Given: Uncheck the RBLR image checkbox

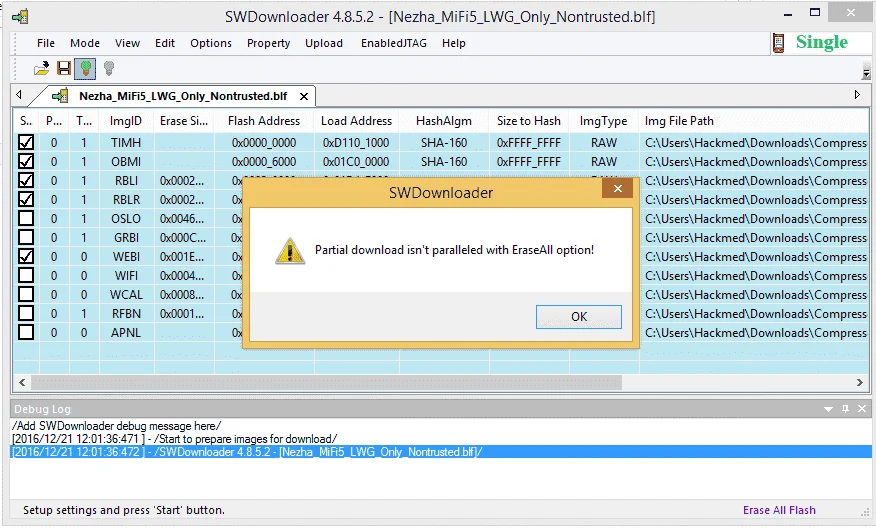Looking at the screenshot, I should coord(26,199).
